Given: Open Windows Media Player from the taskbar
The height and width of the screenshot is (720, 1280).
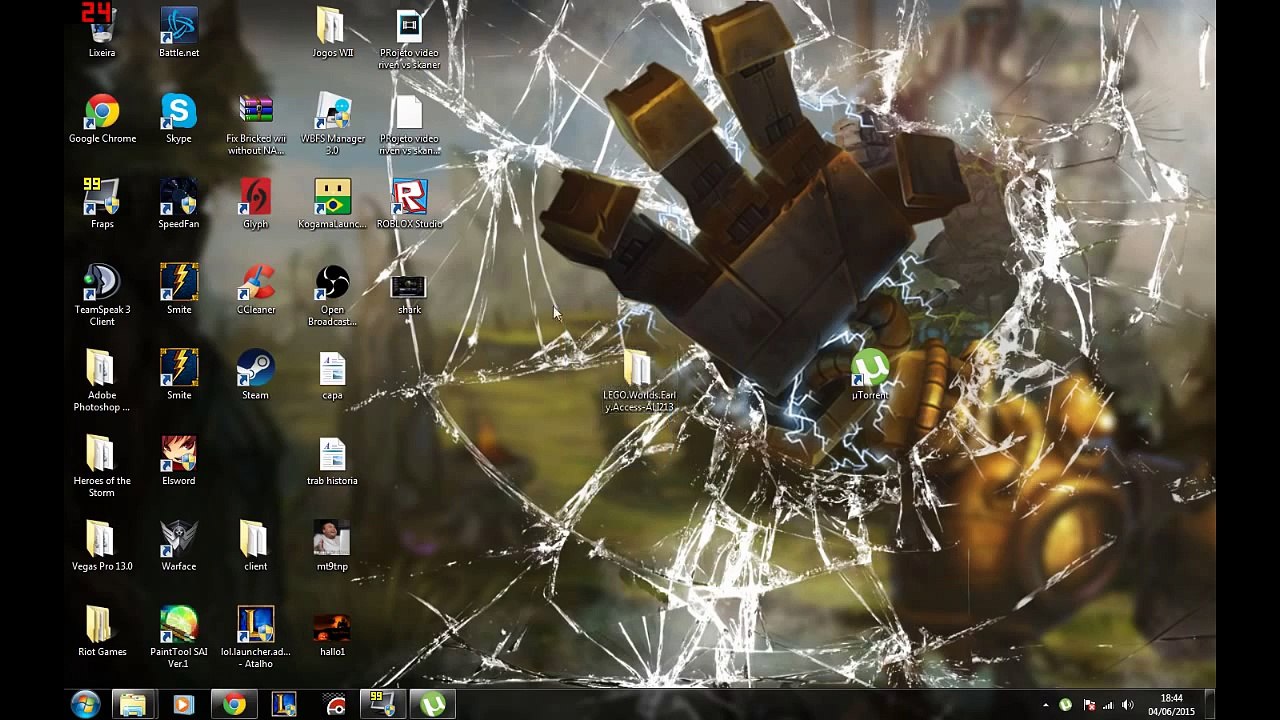Looking at the screenshot, I should (x=183, y=705).
